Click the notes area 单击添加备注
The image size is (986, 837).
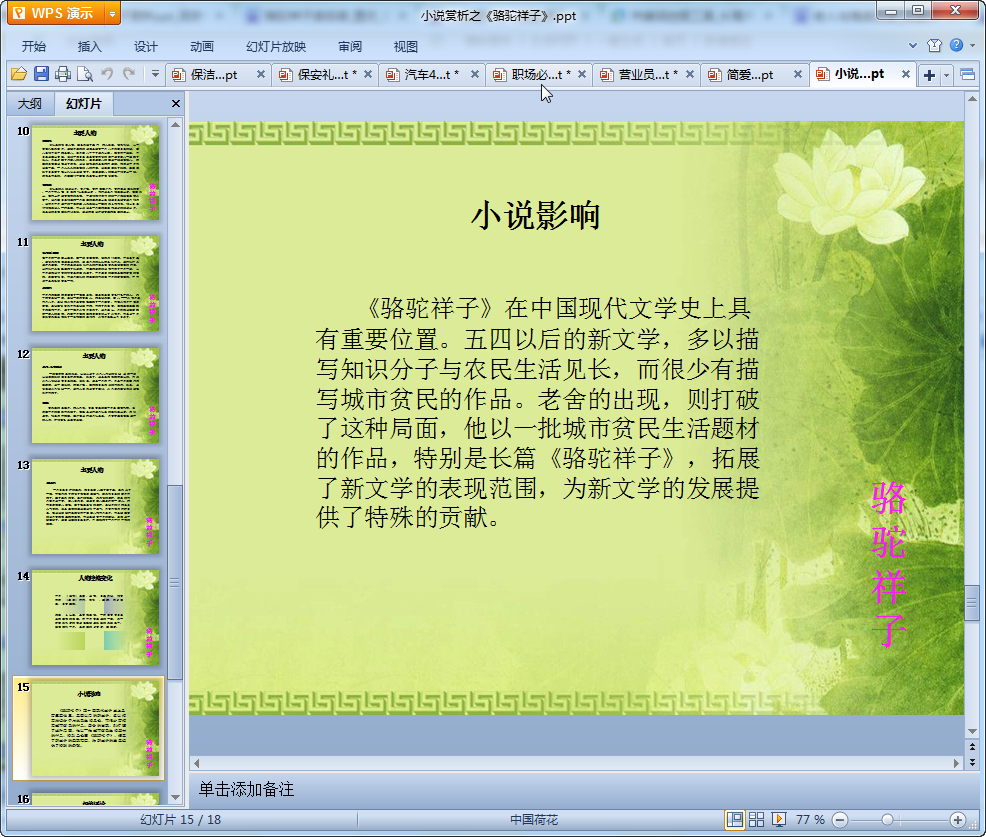[x=246, y=789]
